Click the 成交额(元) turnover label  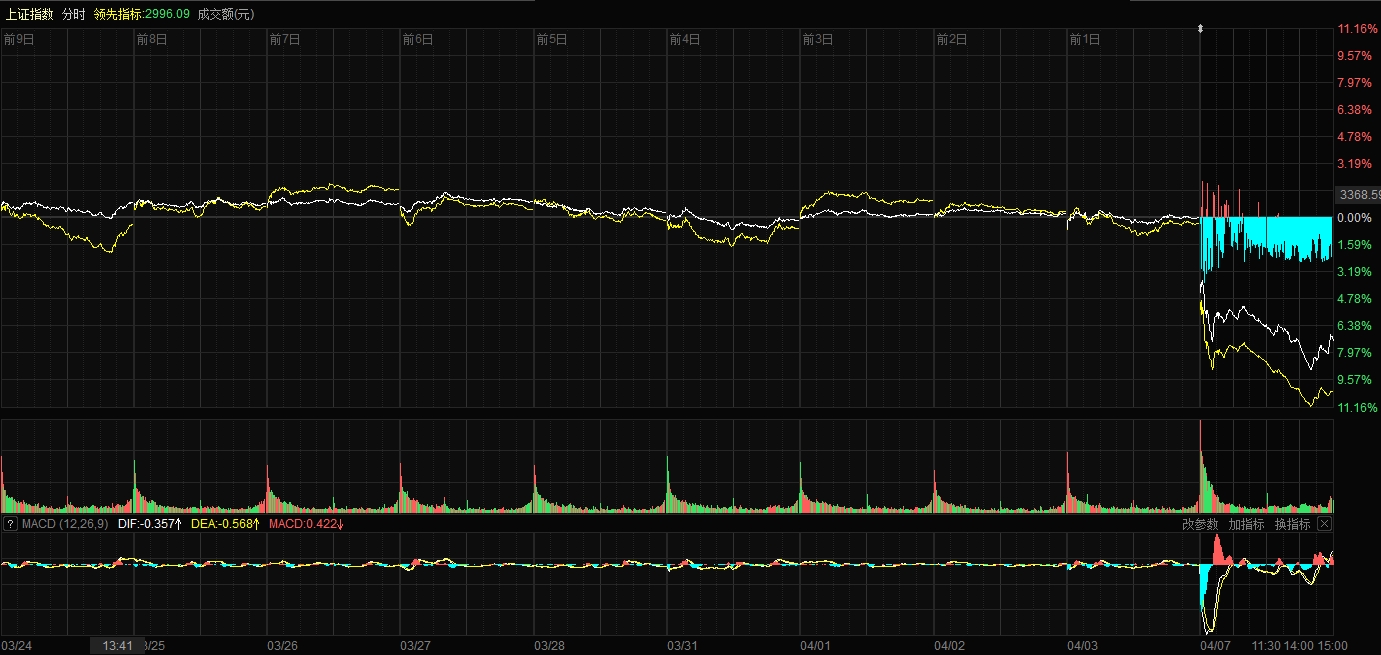226,14
